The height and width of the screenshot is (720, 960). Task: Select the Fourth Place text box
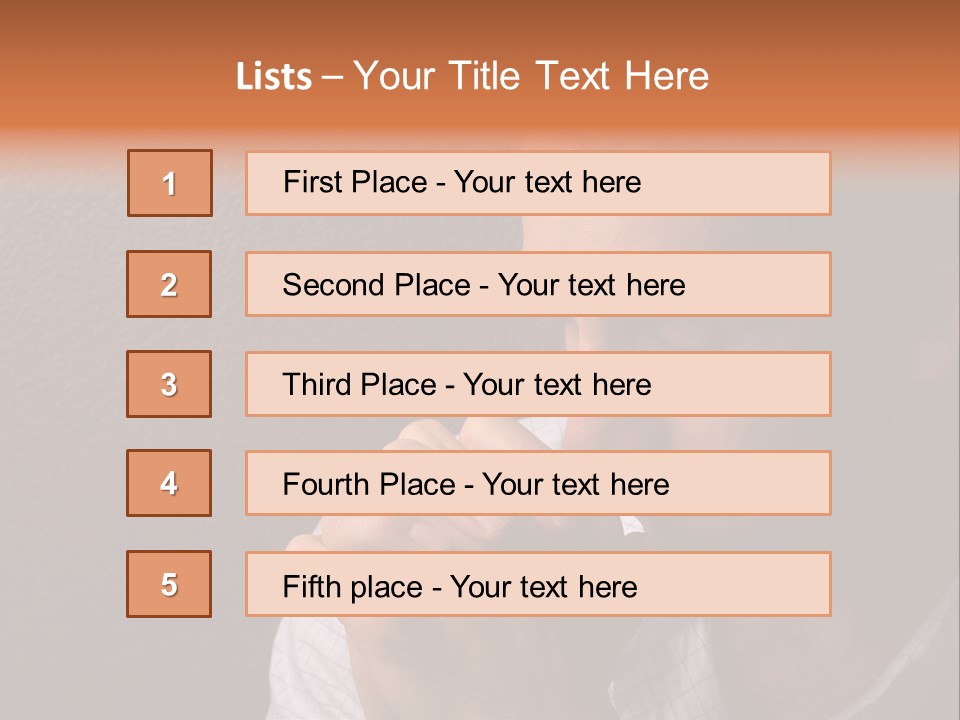[x=538, y=484]
